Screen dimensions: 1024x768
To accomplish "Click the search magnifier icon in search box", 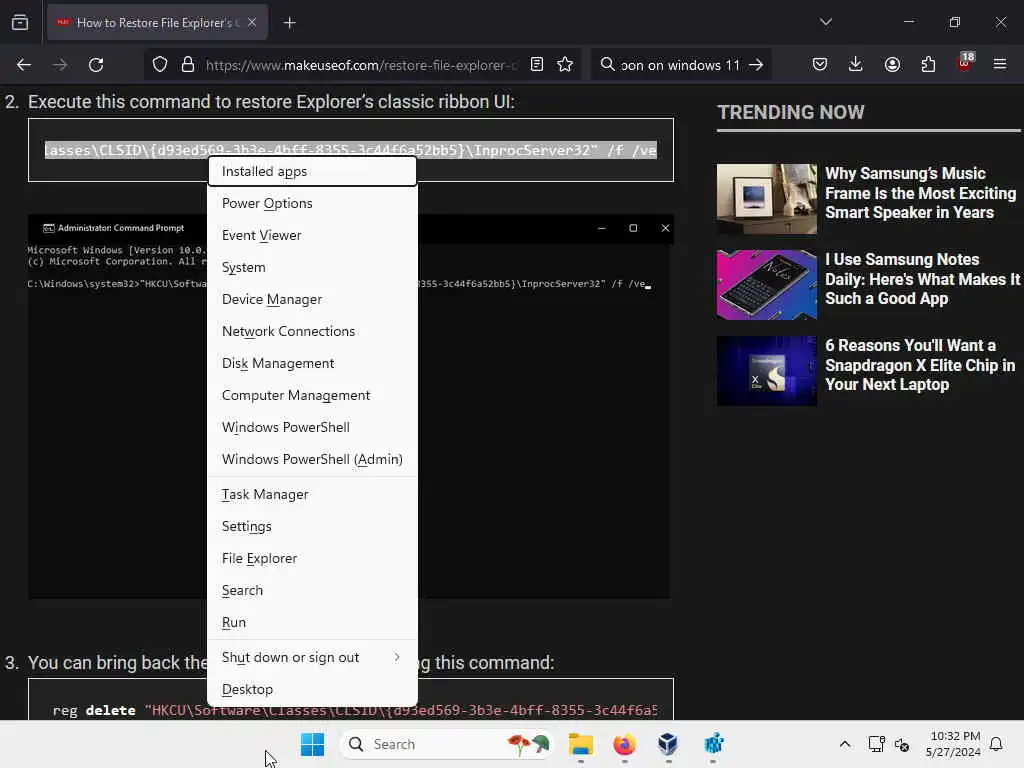I will point(607,65).
